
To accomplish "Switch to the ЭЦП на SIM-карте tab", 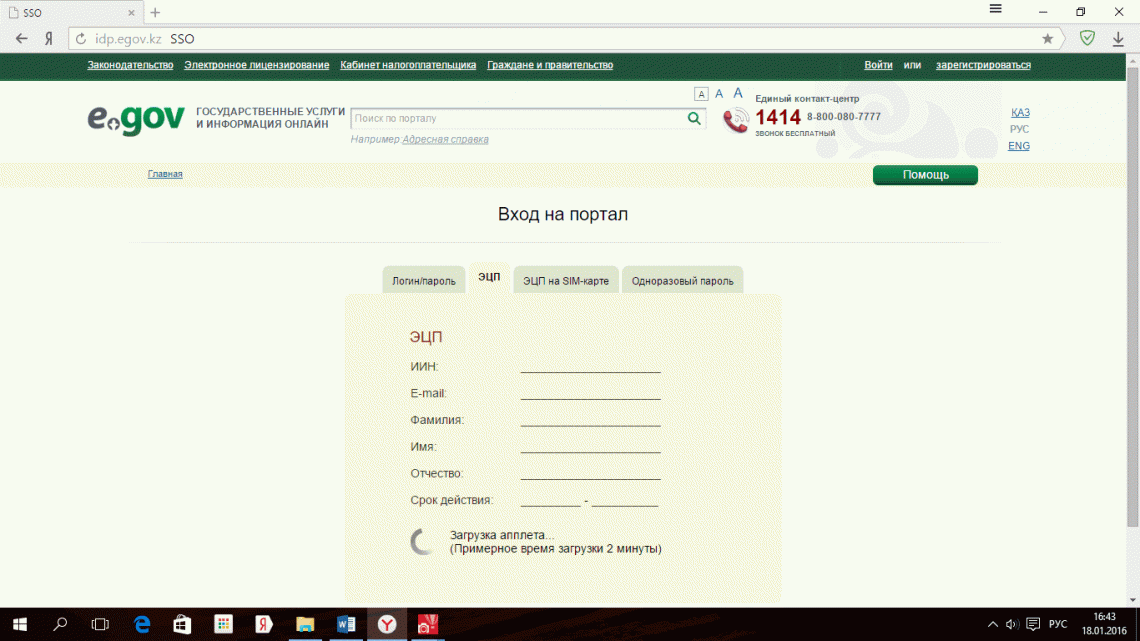I will pyautogui.click(x=566, y=279).
